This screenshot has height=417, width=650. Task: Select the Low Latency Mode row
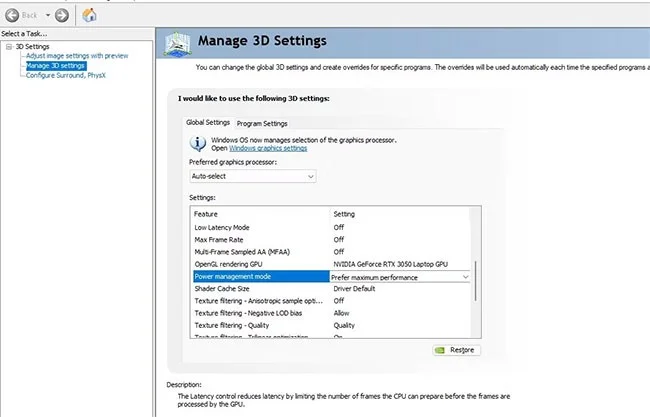click(260, 228)
